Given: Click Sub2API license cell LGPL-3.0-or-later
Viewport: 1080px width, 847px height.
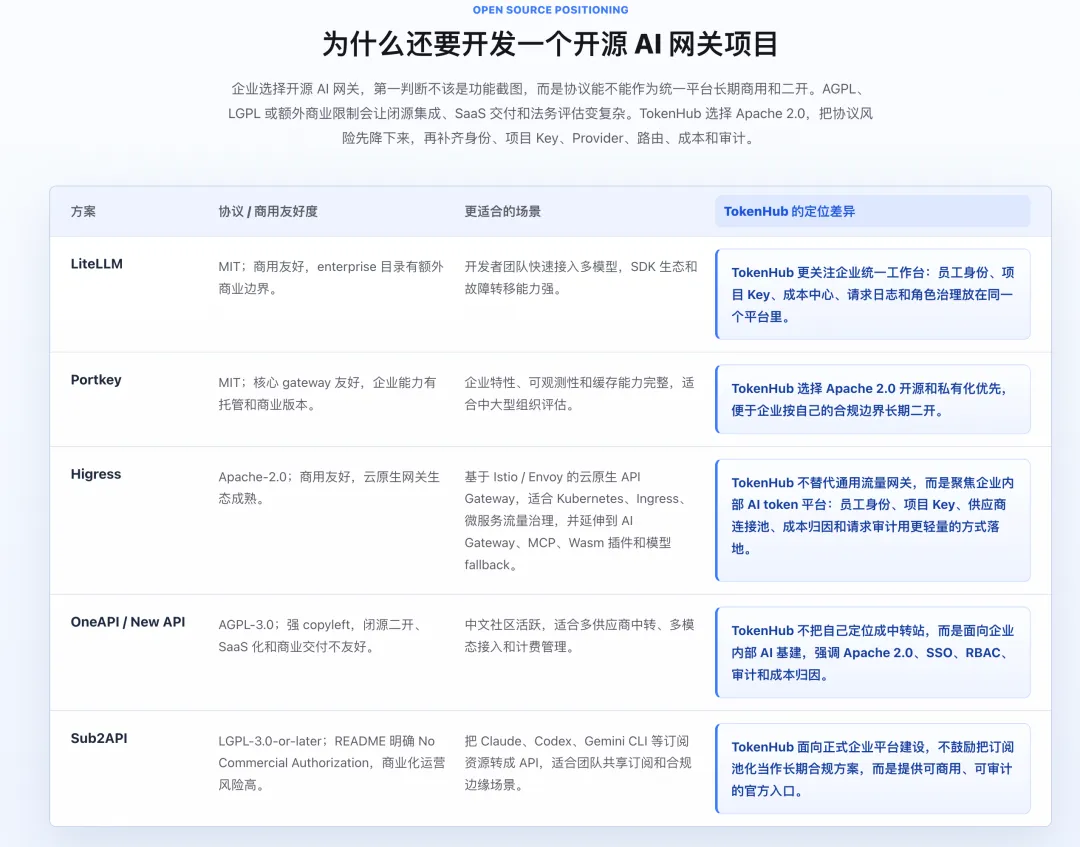Looking at the screenshot, I should tap(332, 763).
